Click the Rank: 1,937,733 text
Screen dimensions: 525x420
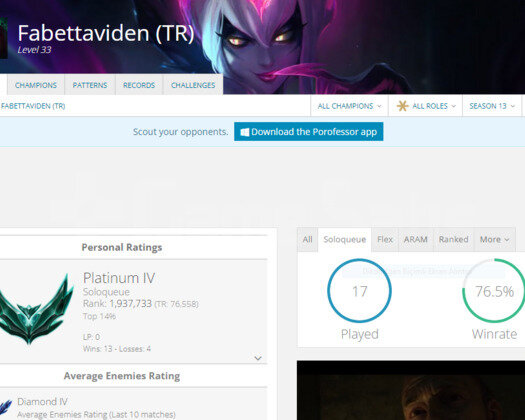pyautogui.click(x=117, y=303)
